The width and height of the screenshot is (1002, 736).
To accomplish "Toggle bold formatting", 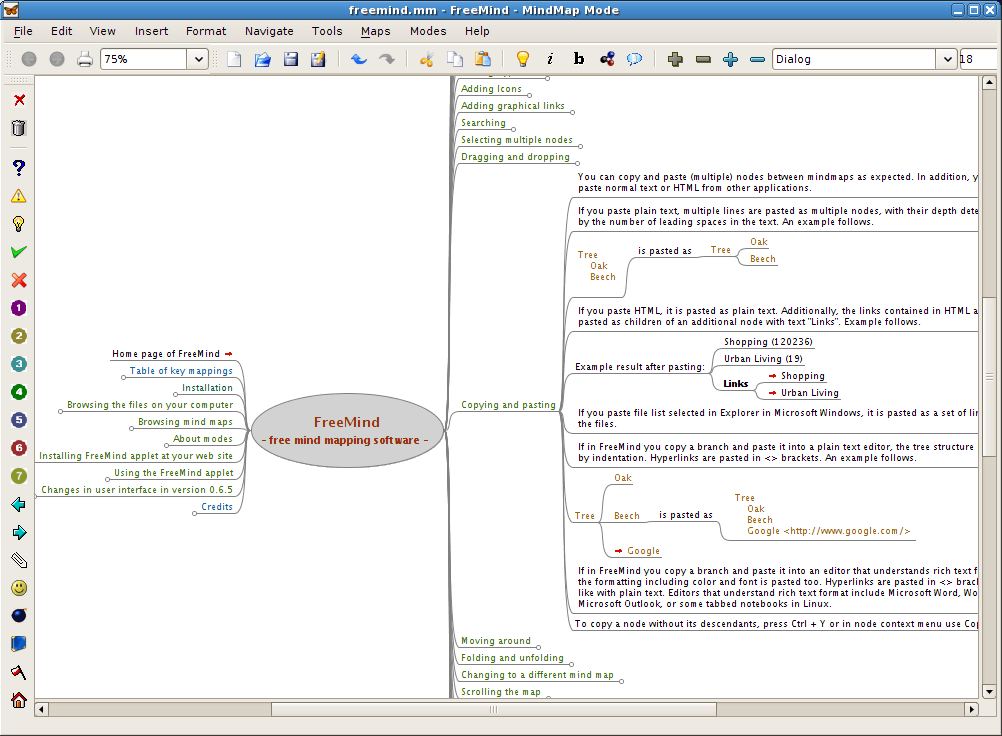I will click(578, 59).
